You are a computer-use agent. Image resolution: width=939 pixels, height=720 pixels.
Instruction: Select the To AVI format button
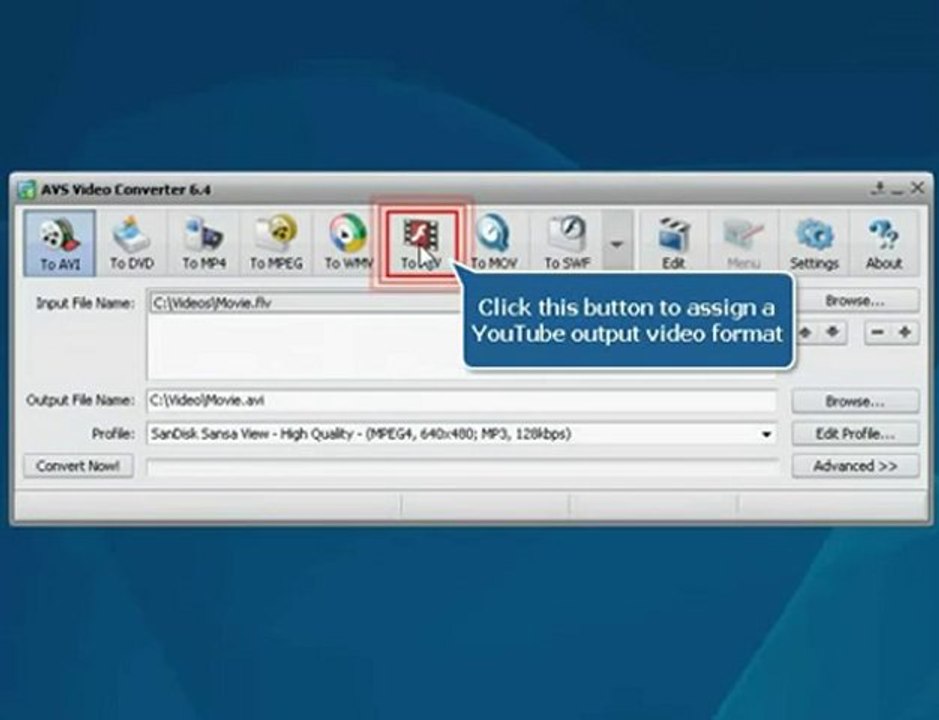click(x=60, y=243)
